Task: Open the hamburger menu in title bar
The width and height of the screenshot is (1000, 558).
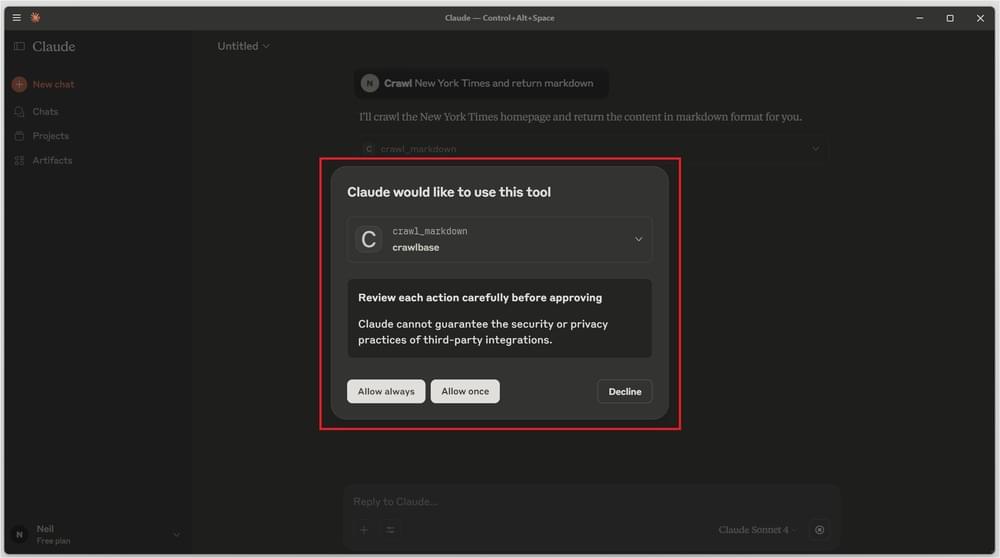Action: 16,18
